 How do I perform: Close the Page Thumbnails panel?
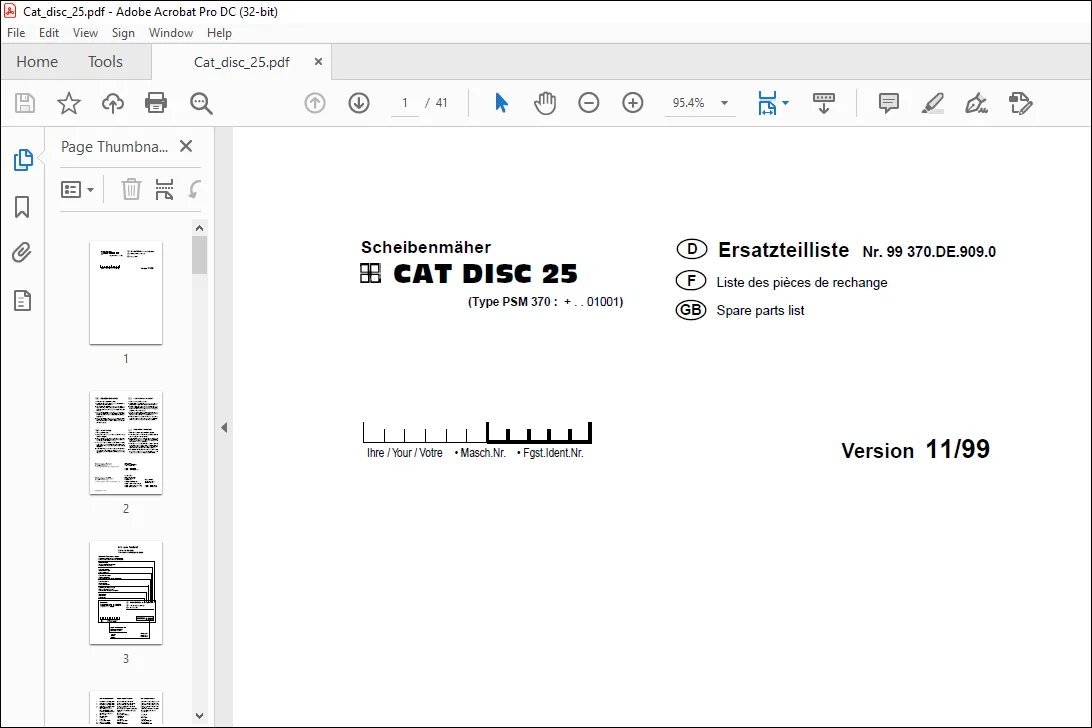tap(186, 146)
